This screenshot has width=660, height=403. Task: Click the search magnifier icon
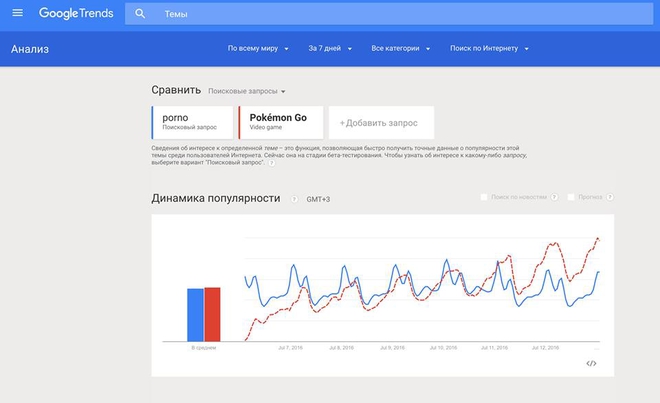140,14
